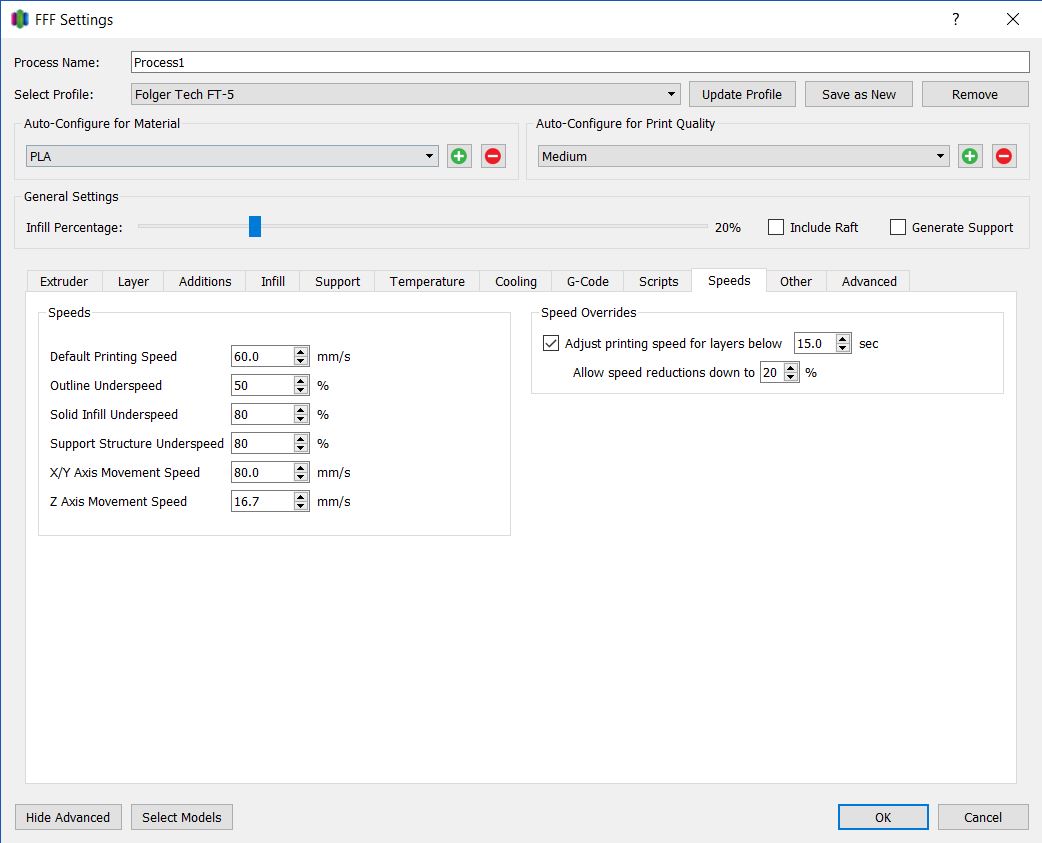Remove the Medium print quality preset

pyautogui.click(x=1004, y=156)
